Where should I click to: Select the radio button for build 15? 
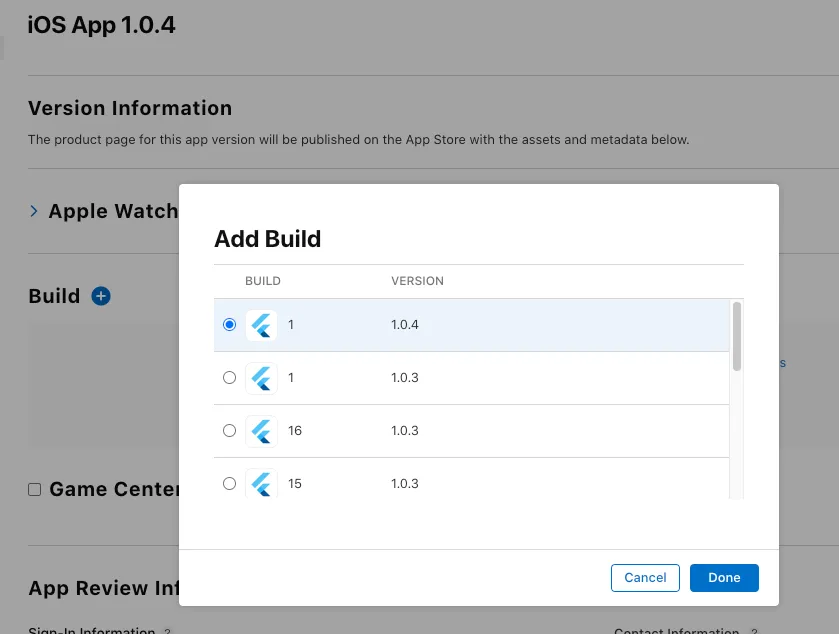pos(229,483)
